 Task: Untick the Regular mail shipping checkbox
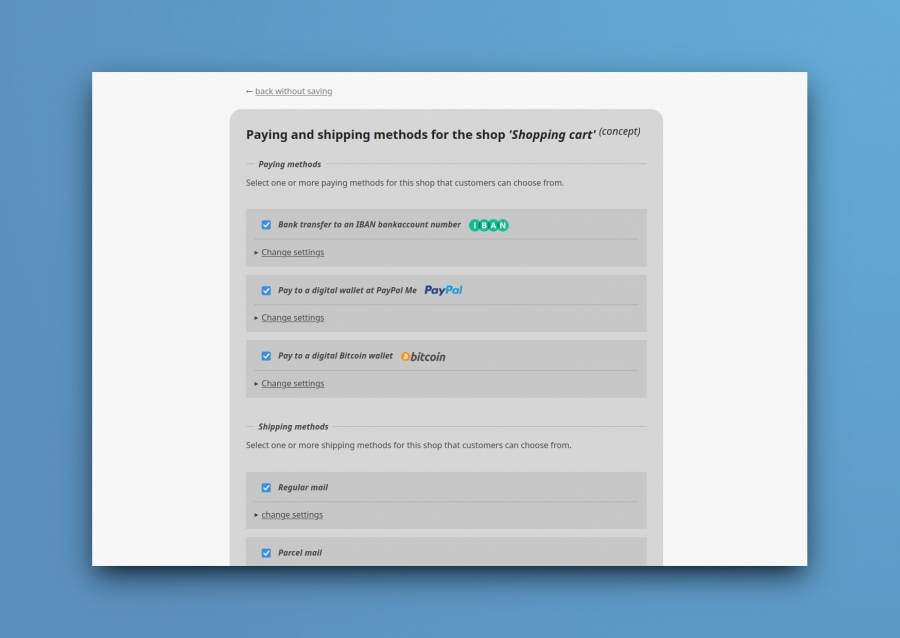point(266,488)
